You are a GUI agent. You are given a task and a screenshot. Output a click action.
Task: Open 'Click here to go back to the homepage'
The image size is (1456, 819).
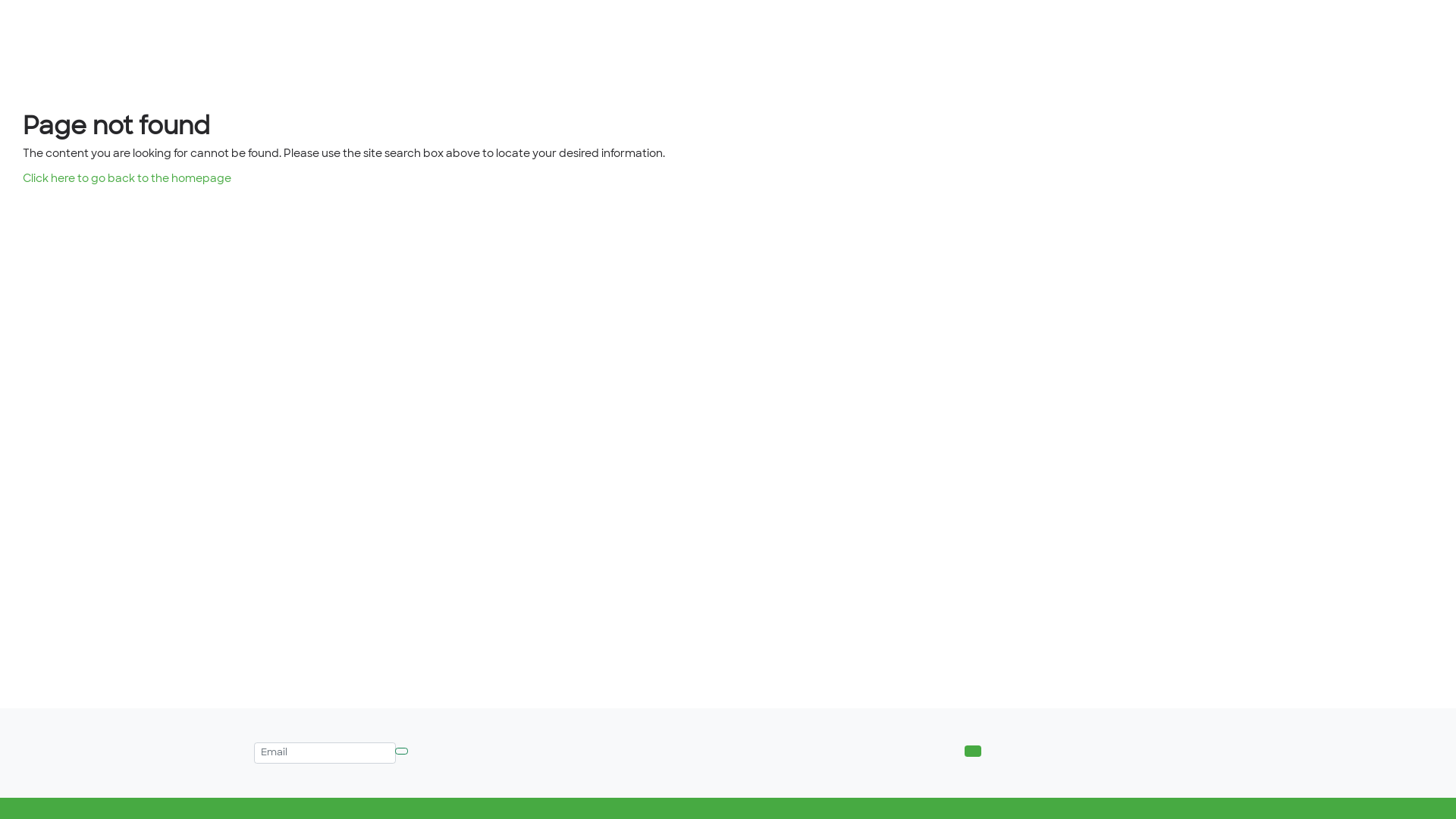pyautogui.click(x=127, y=179)
